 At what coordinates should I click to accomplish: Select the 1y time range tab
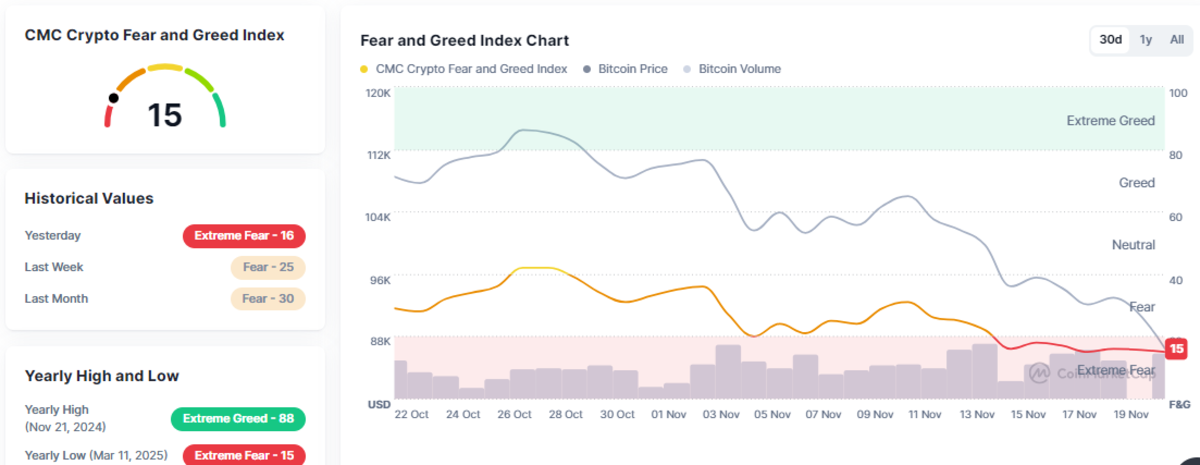click(1146, 40)
